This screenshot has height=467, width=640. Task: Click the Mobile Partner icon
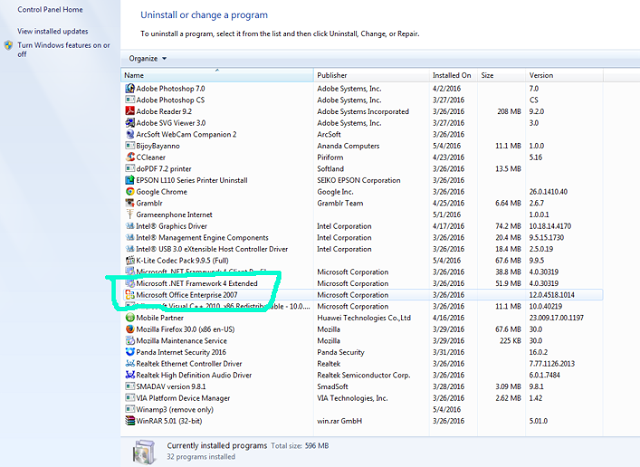coord(130,318)
